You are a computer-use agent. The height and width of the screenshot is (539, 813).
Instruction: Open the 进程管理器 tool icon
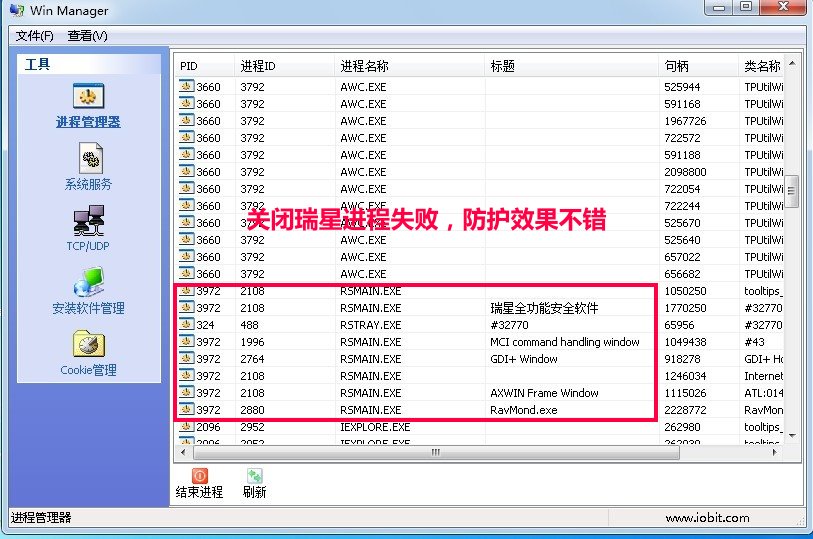(x=88, y=96)
